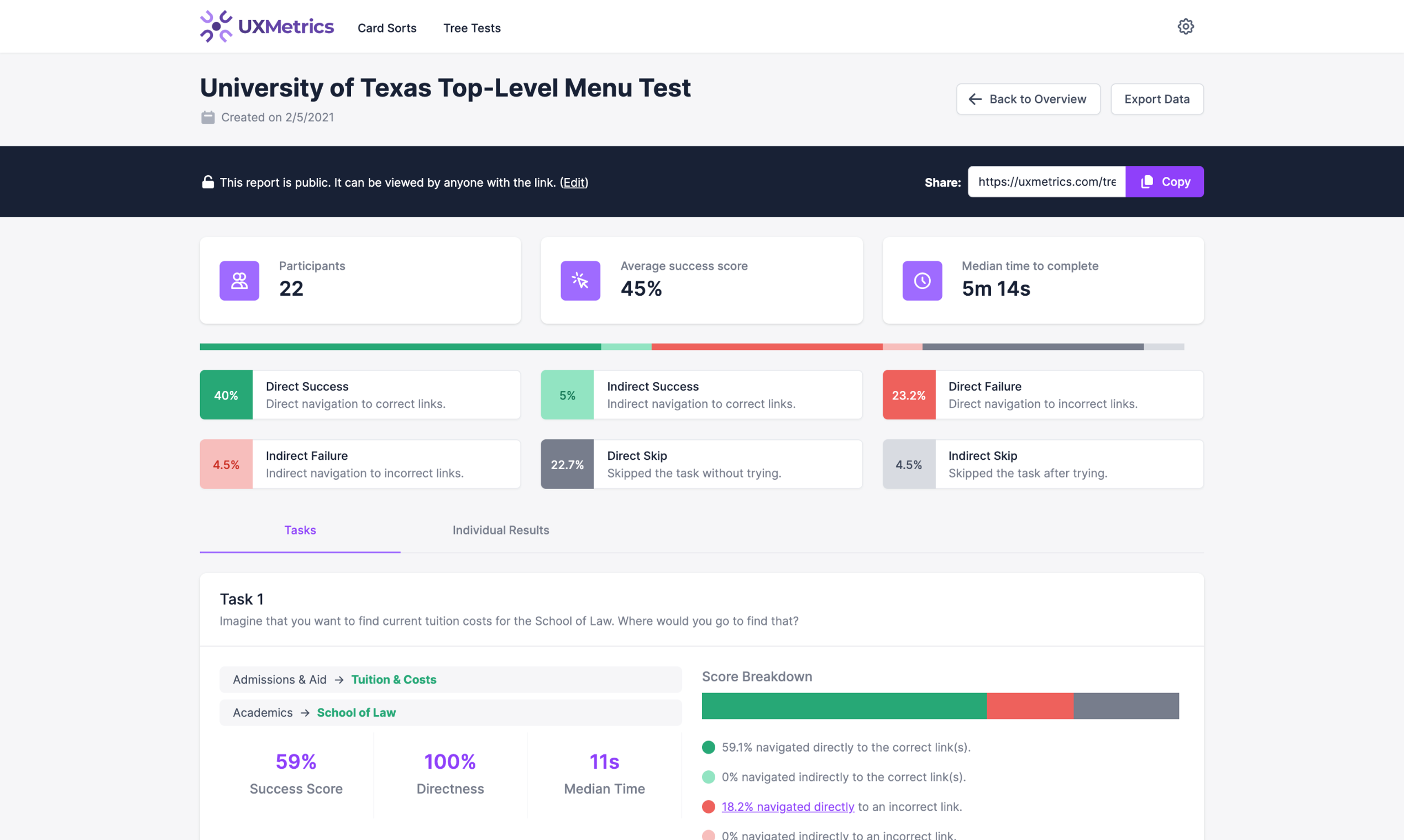The width and height of the screenshot is (1404, 840).
Task: Click the copy icon inside the Copy button
Action: tap(1148, 182)
